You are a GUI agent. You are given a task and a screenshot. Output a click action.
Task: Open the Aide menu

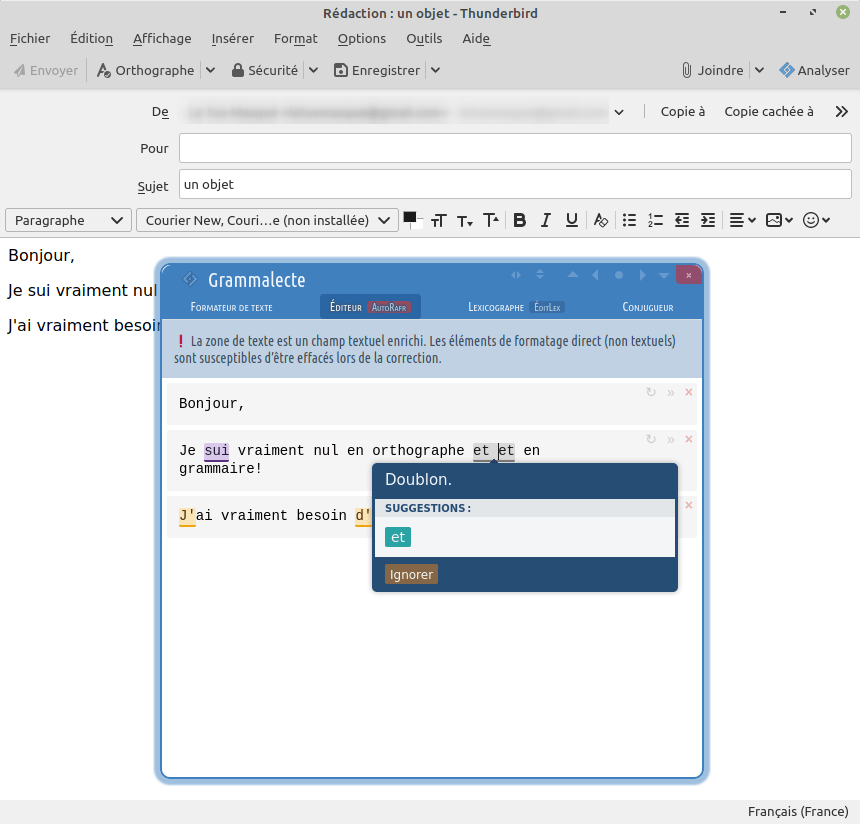[476, 38]
